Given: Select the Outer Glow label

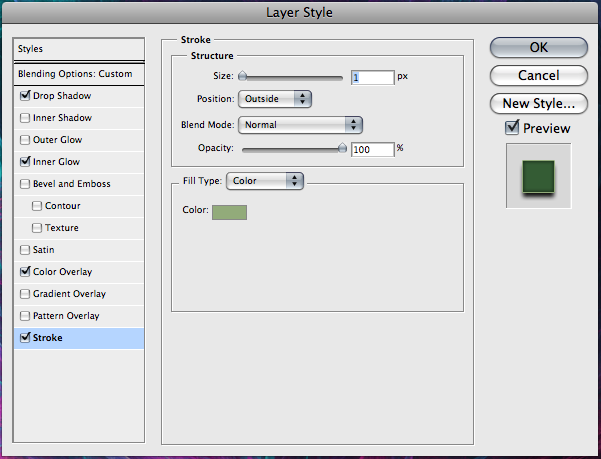Looking at the screenshot, I should coord(57,140).
